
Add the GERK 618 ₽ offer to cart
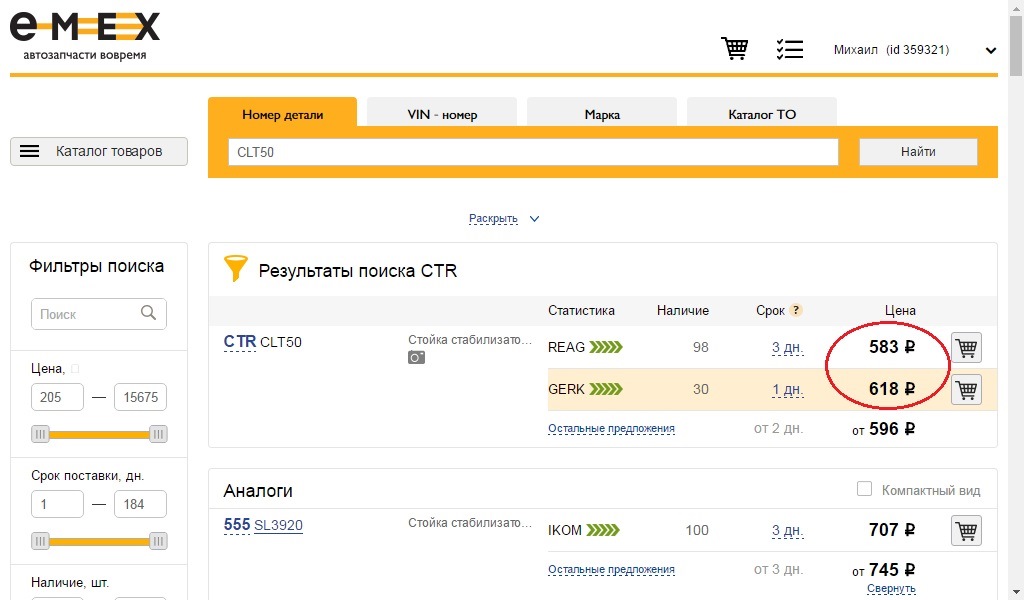pyautogui.click(x=967, y=390)
